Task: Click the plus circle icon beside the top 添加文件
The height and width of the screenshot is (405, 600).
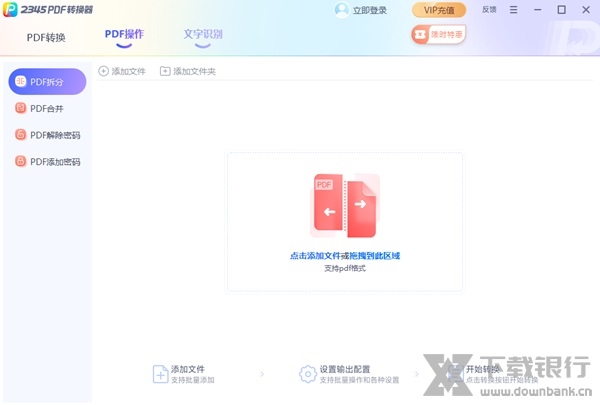Action: click(103, 71)
